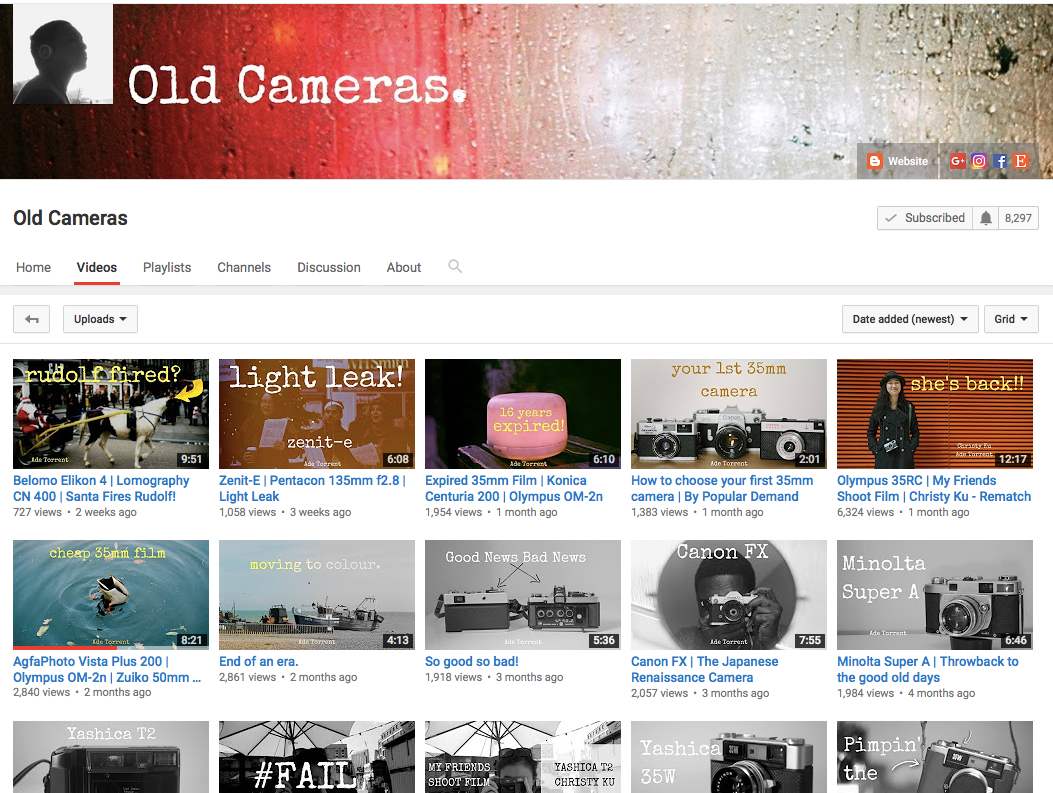Open the Etsy 'E' social icon
The width and height of the screenshot is (1053, 793).
click(1021, 161)
